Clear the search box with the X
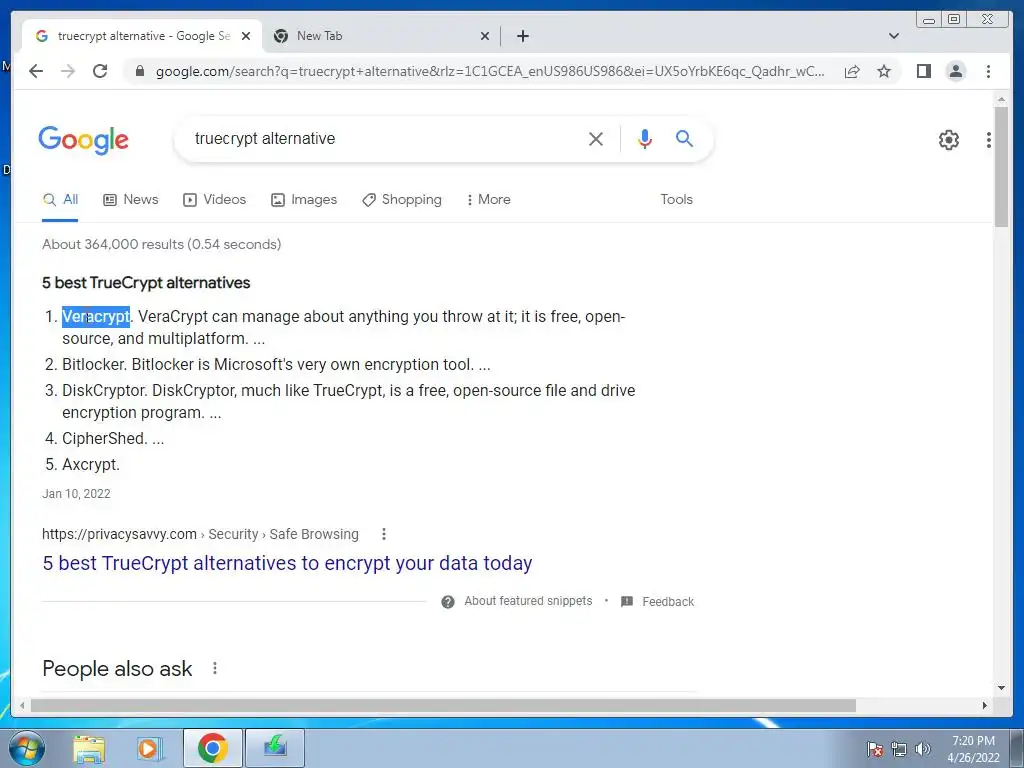Image resolution: width=1024 pixels, height=768 pixels. tap(596, 139)
